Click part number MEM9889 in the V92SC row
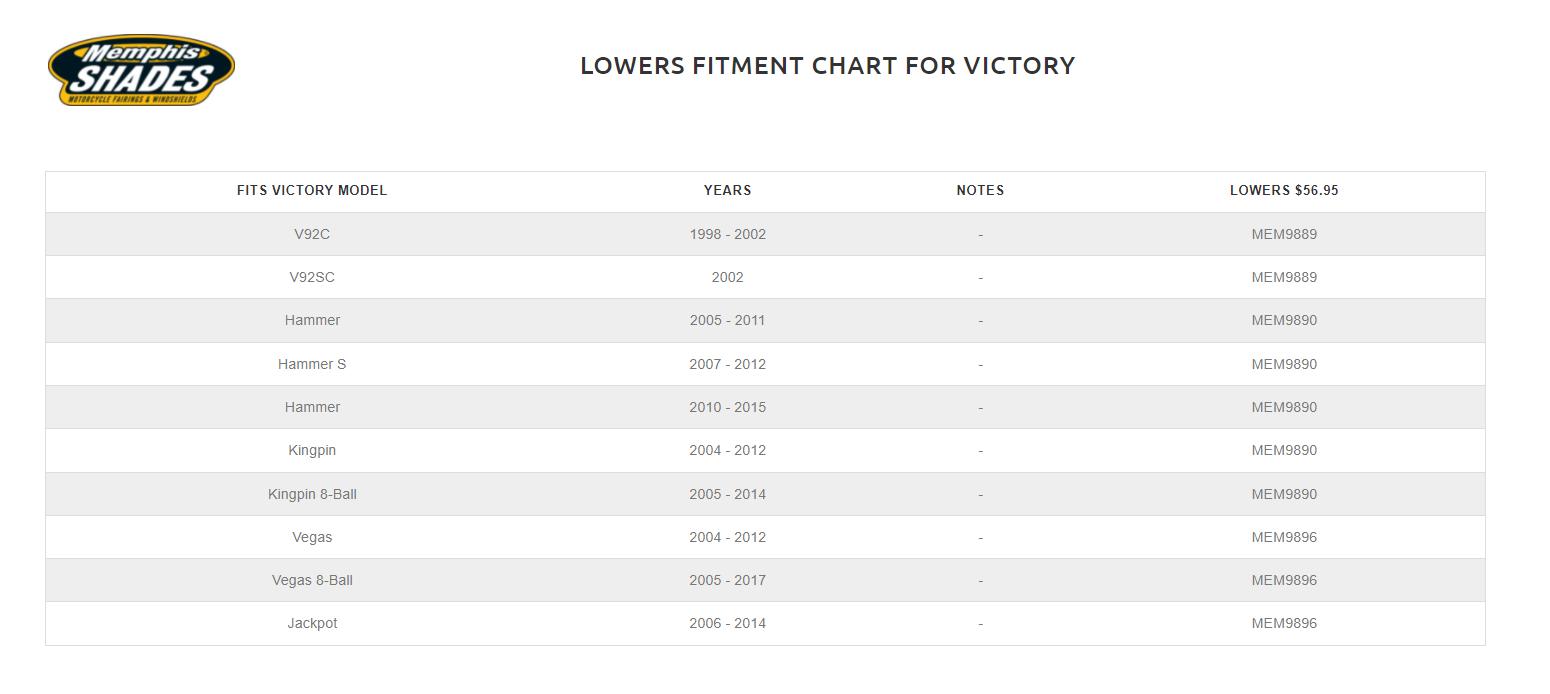 pyautogui.click(x=1284, y=277)
